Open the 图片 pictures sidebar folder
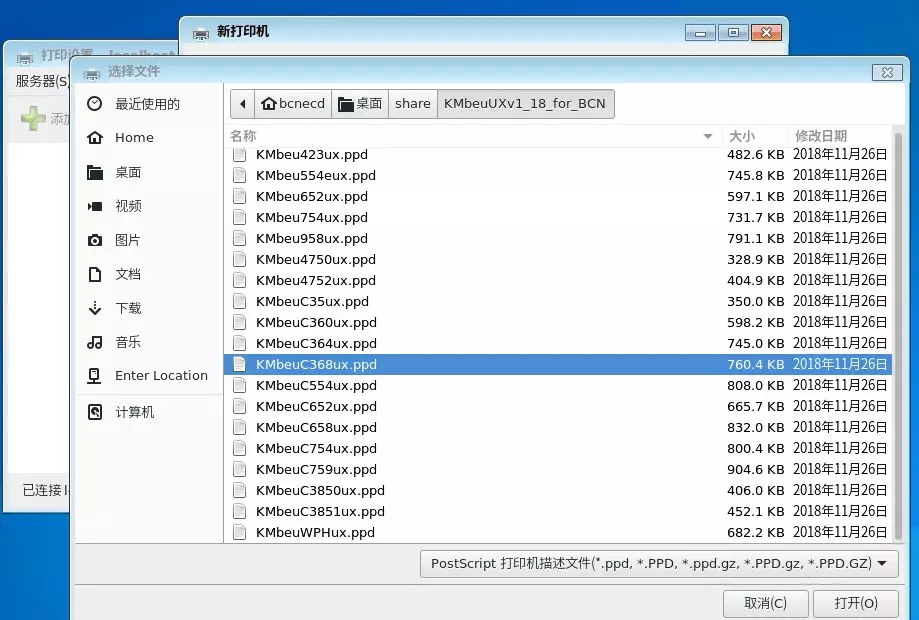919x620 pixels. click(x=149, y=240)
